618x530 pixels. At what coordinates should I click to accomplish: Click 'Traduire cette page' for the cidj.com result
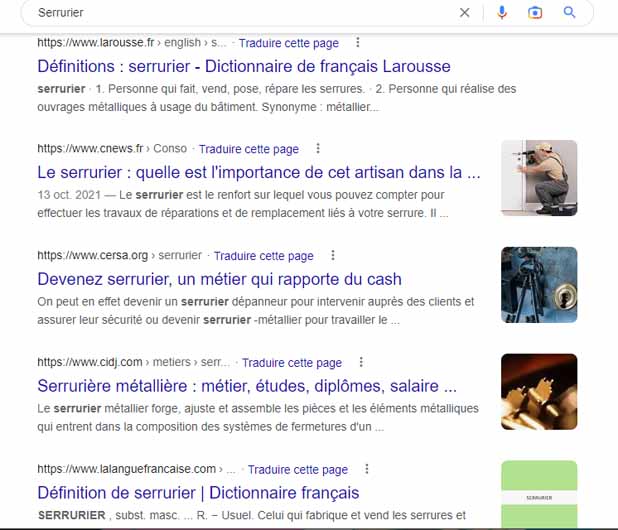coord(292,363)
